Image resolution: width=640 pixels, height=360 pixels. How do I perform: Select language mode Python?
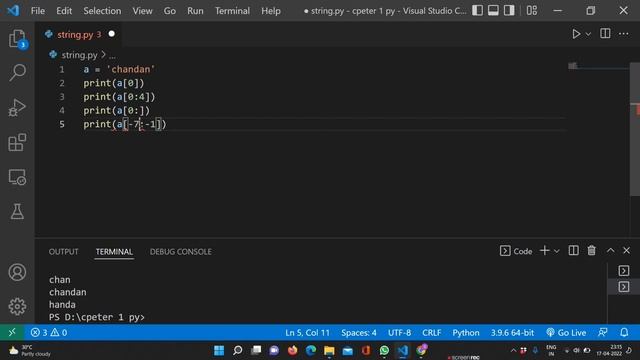click(466, 333)
